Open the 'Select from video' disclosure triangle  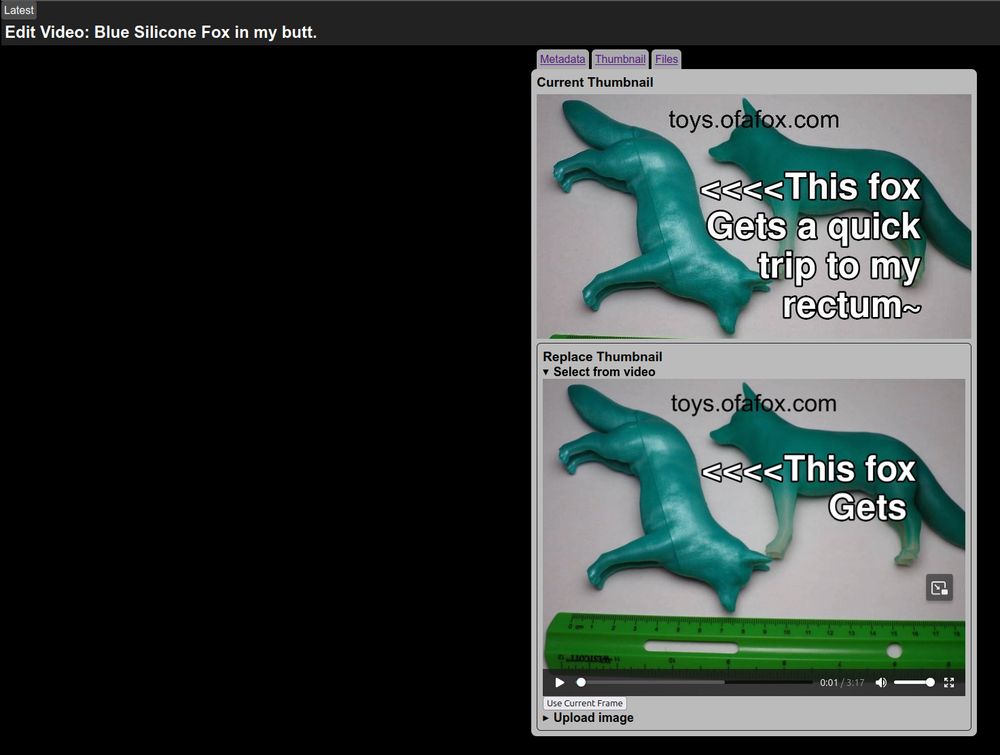pos(547,371)
